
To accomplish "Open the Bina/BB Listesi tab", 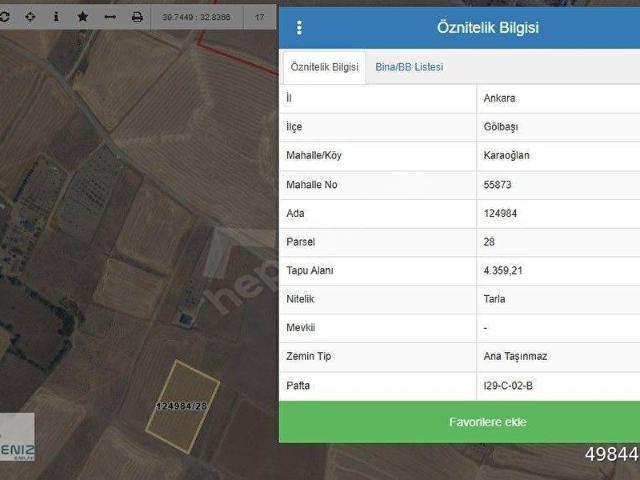I will click(x=409, y=67).
